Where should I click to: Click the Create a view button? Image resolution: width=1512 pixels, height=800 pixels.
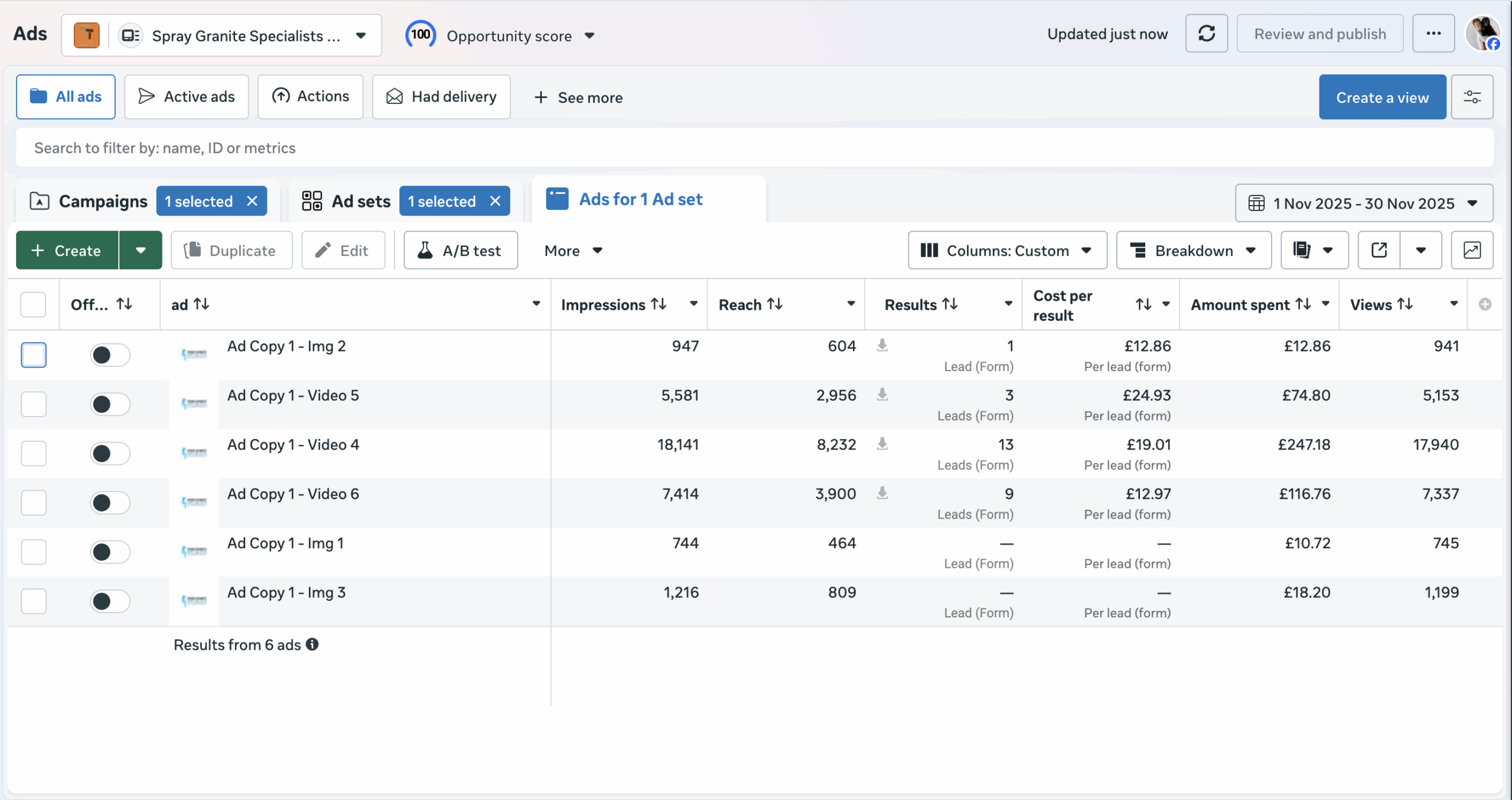[x=1382, y=97]
